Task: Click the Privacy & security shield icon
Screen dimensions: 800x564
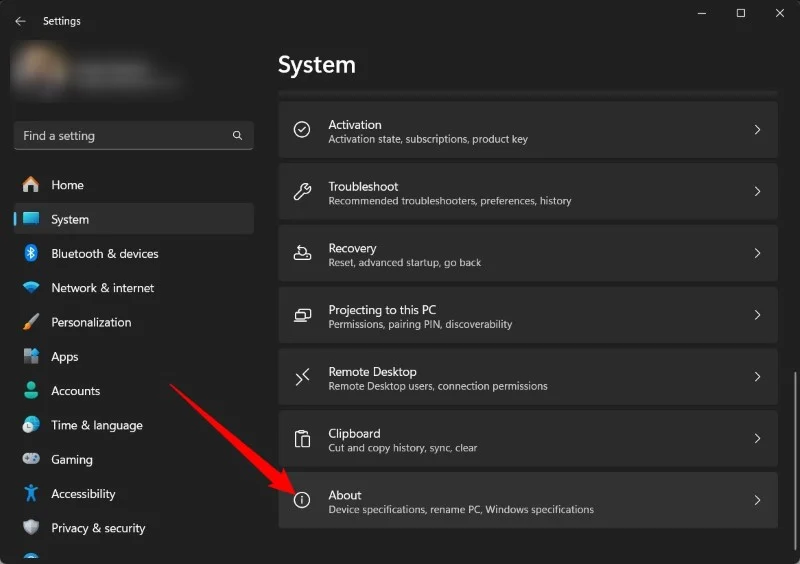Action: click(x=31, y=527)
